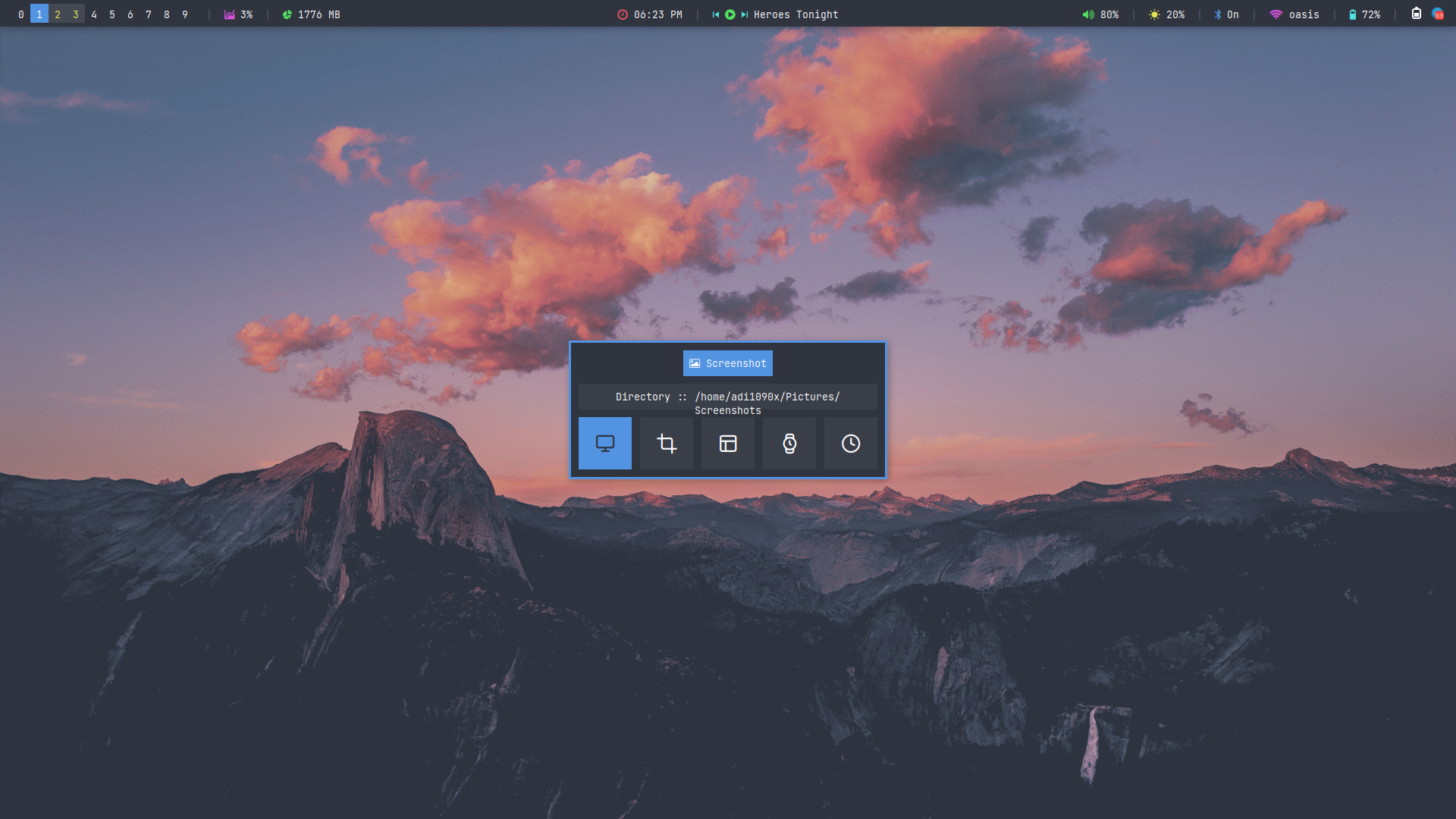The image size is (1456, 819).
Task: Mute the 80% volume indicator
Action: point(1100,14)
